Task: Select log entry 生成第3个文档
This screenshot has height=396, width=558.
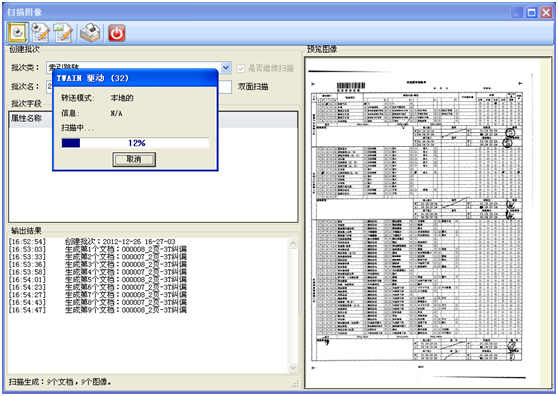Action: click(126, 264)
